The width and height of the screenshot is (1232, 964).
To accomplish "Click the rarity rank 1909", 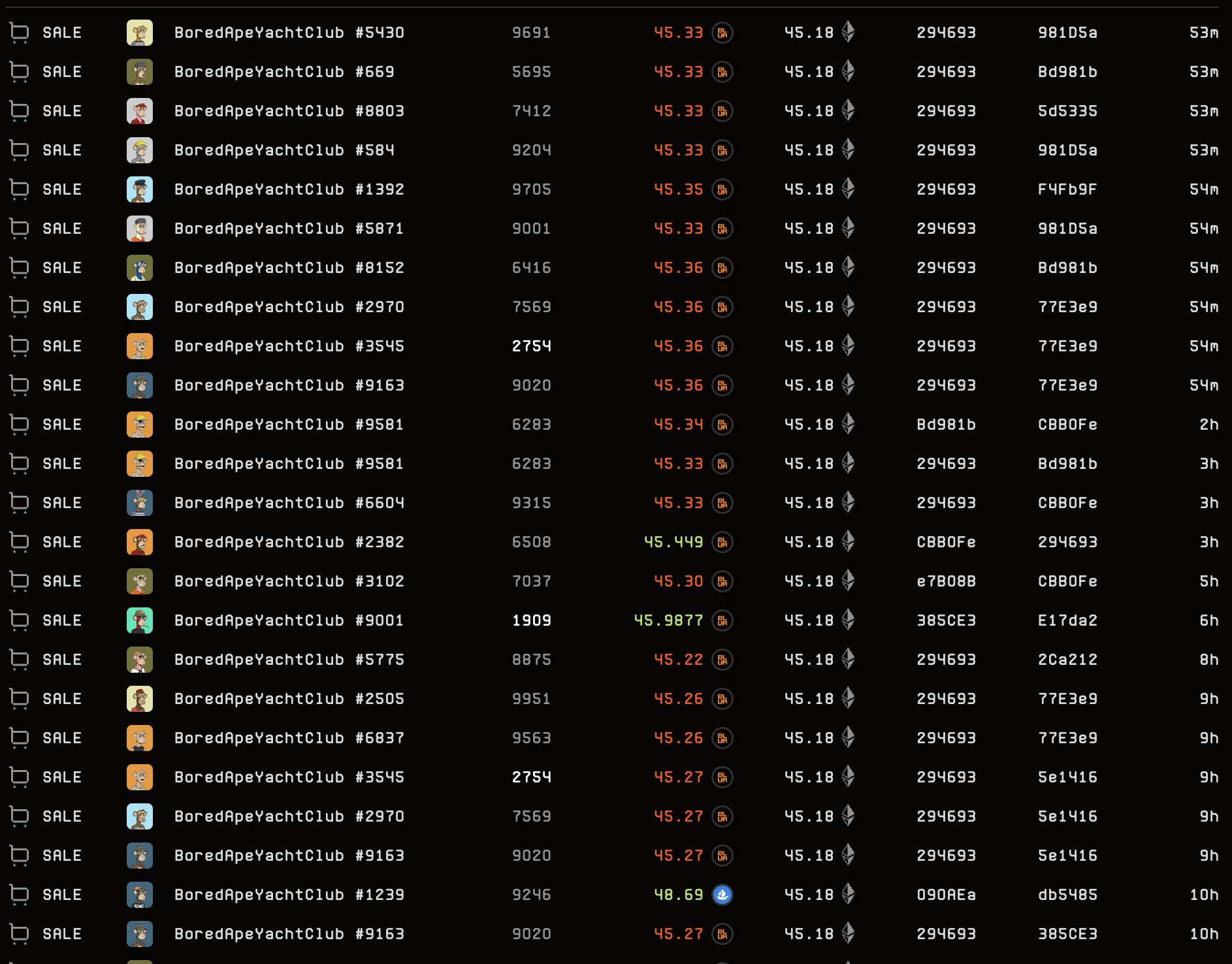I will tap(532, 620).
